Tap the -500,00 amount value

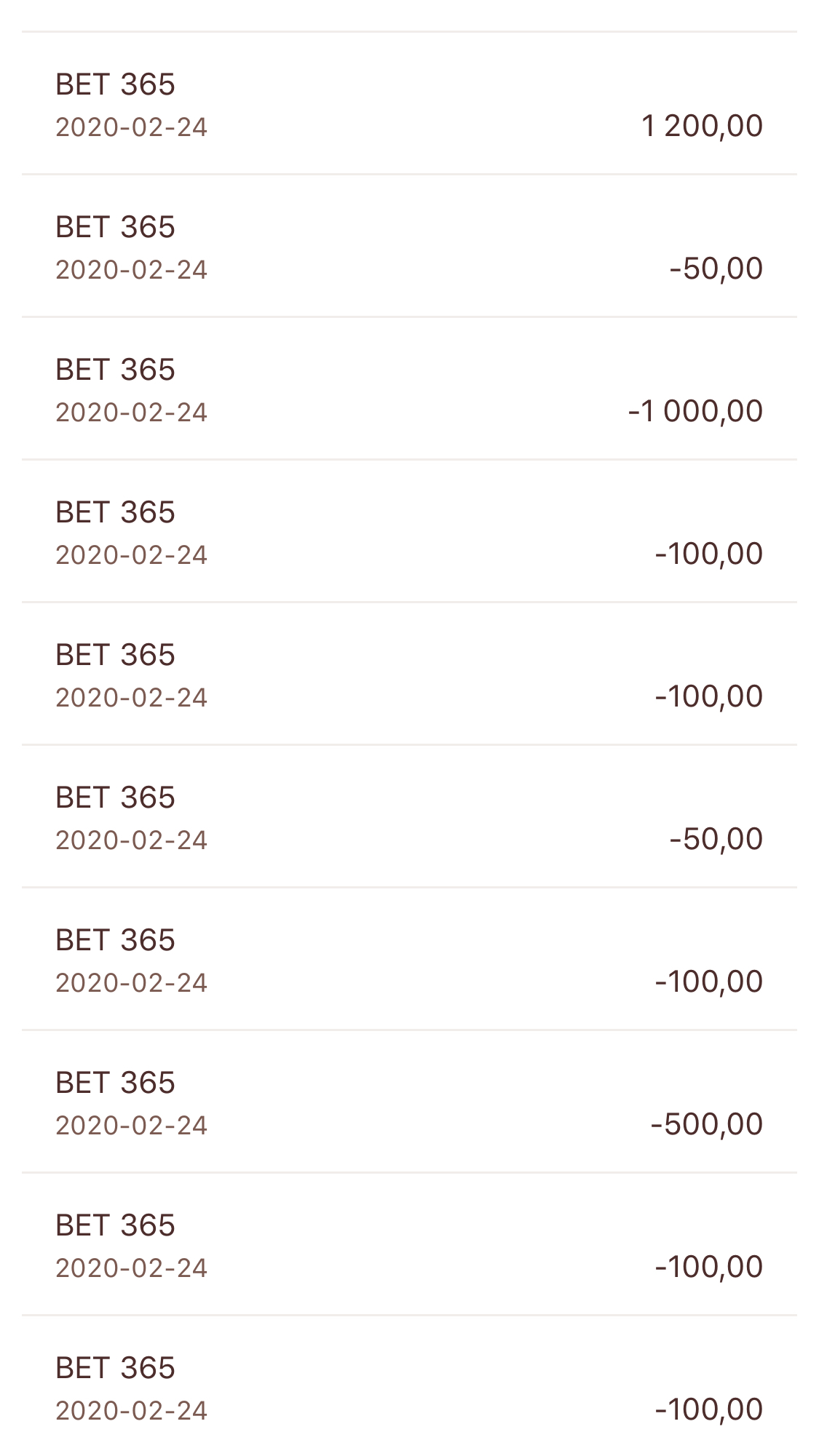click(x=706, y=1124)
